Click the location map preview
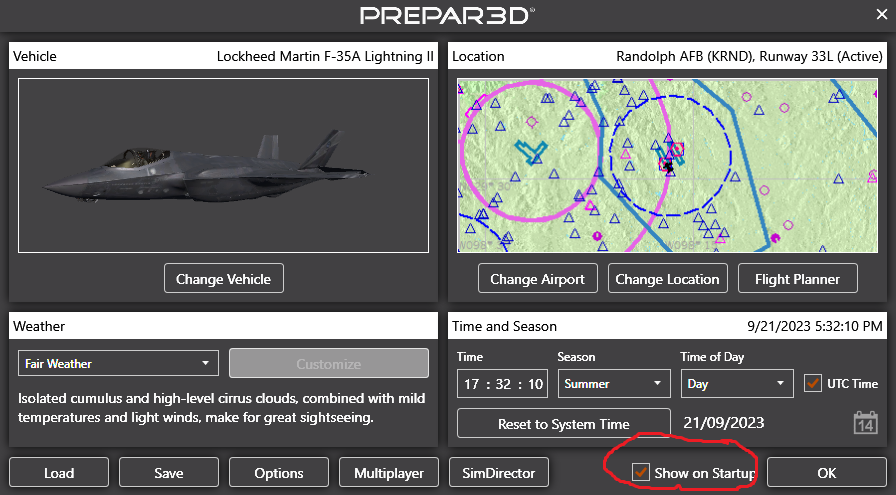 click(667, 166)
